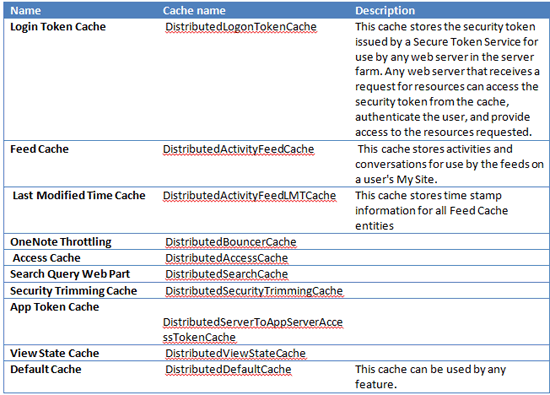Click the description starting 'This cache stores the security token'
This screenshot has width=550, height=395.
pos(447,79)
